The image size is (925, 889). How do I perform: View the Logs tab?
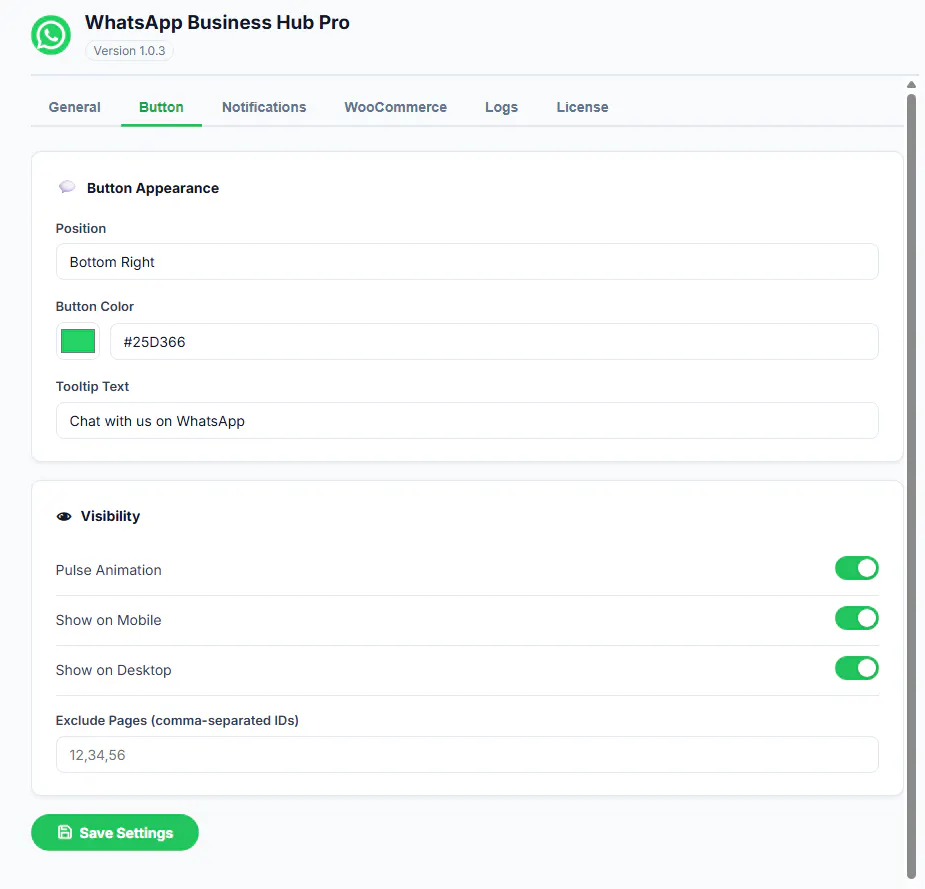(501, 107)
